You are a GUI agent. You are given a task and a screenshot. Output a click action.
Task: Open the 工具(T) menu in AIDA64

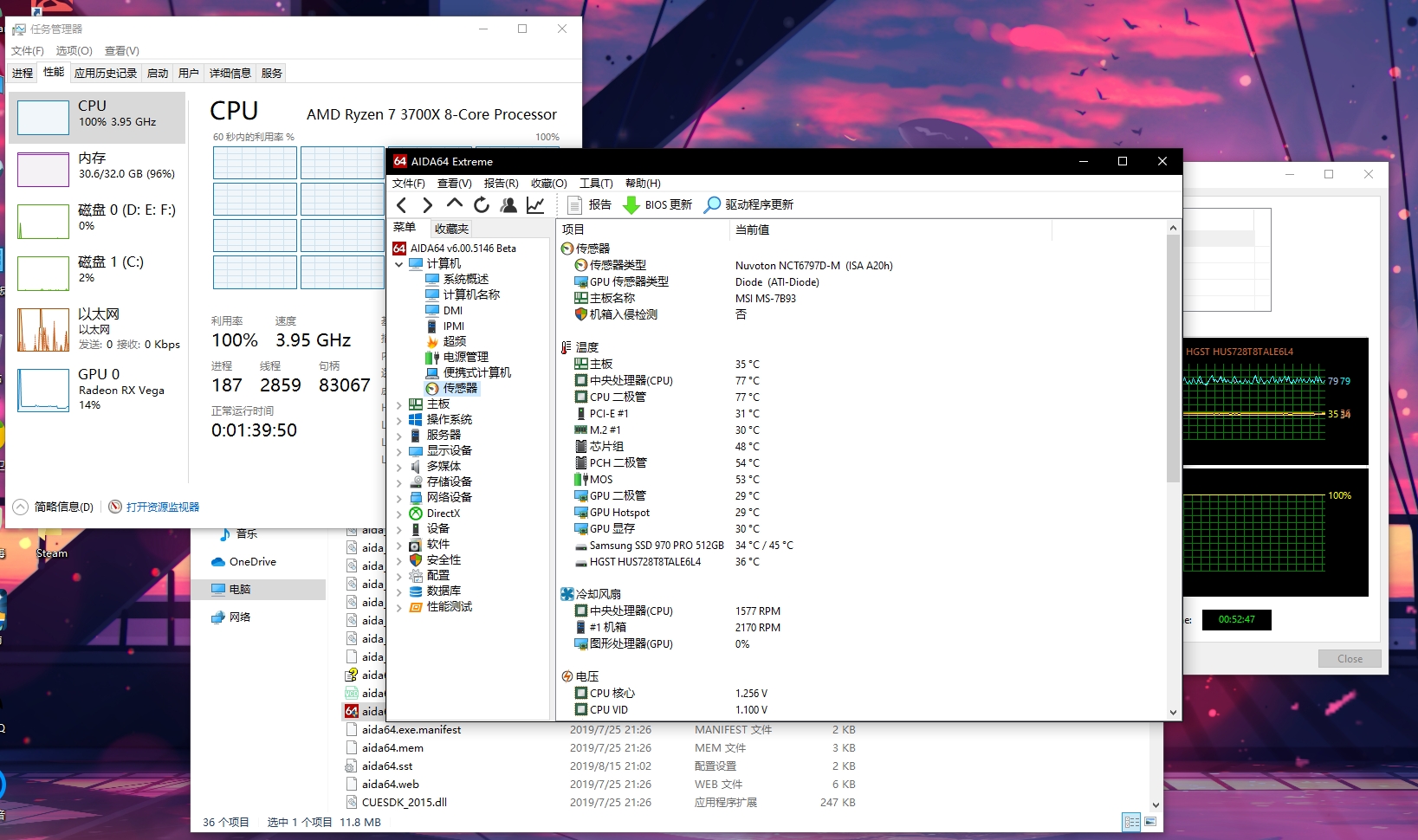(x=596, y=184)
